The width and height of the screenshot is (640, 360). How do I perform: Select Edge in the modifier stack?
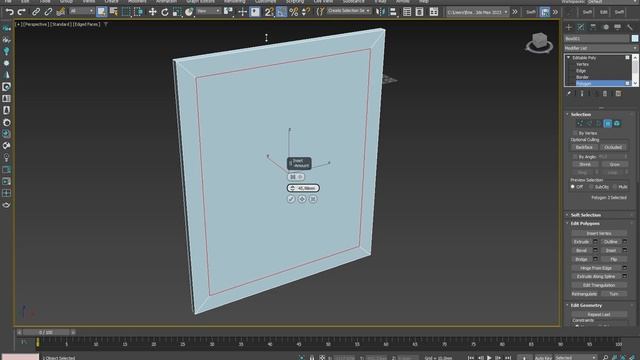[581, 71]
